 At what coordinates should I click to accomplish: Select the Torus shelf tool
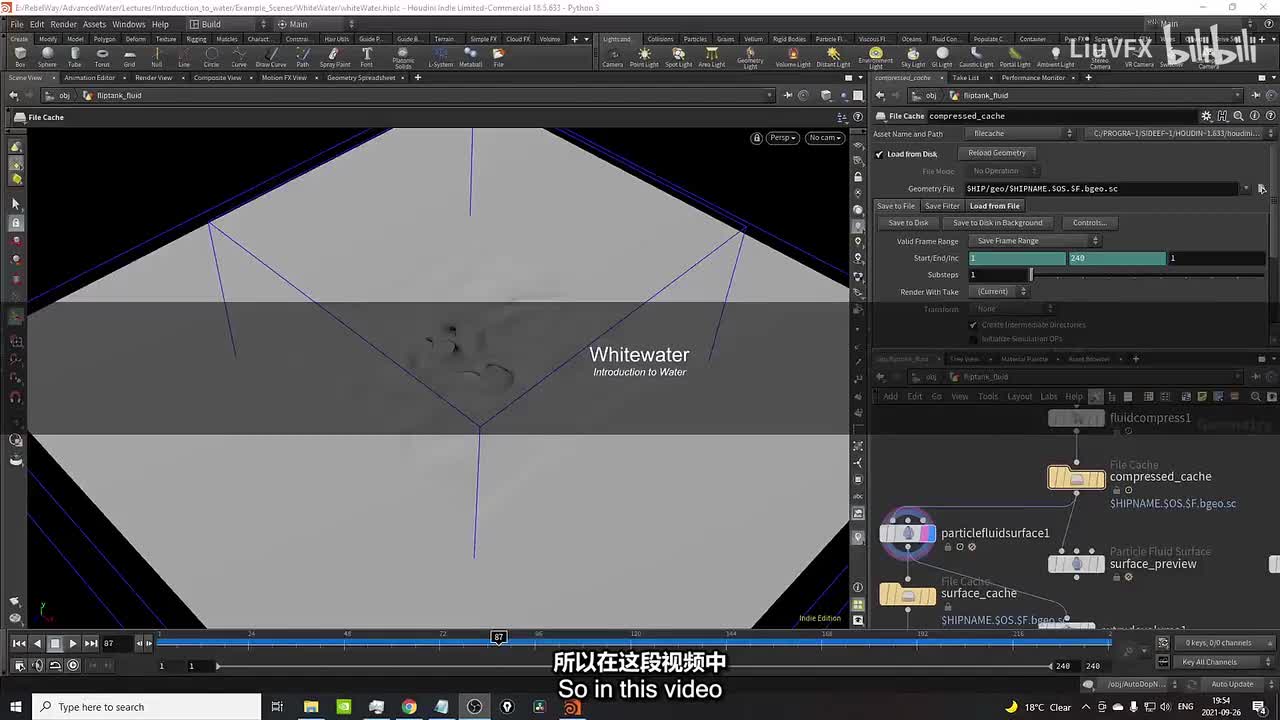102,57
